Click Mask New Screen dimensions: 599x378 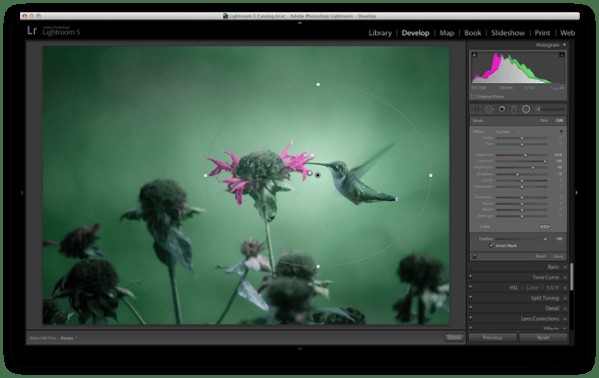coord(544,120)
